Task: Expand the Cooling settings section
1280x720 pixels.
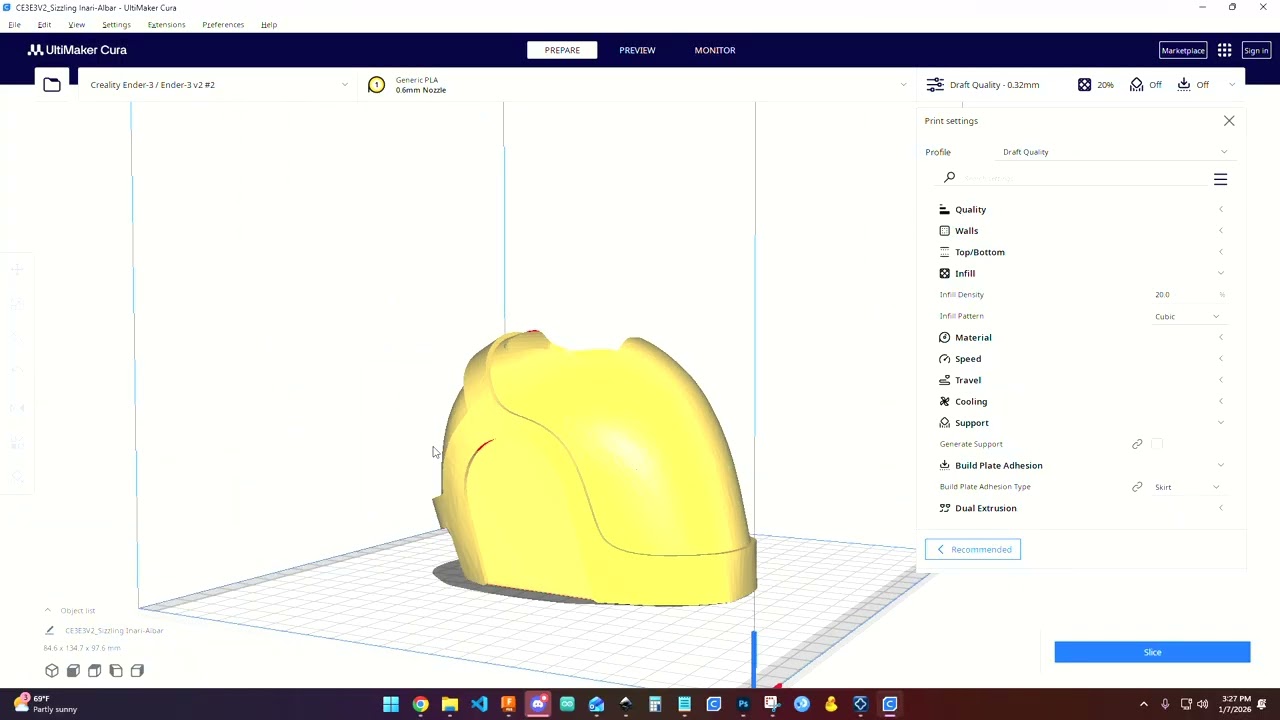Action: pos(1082,402)
